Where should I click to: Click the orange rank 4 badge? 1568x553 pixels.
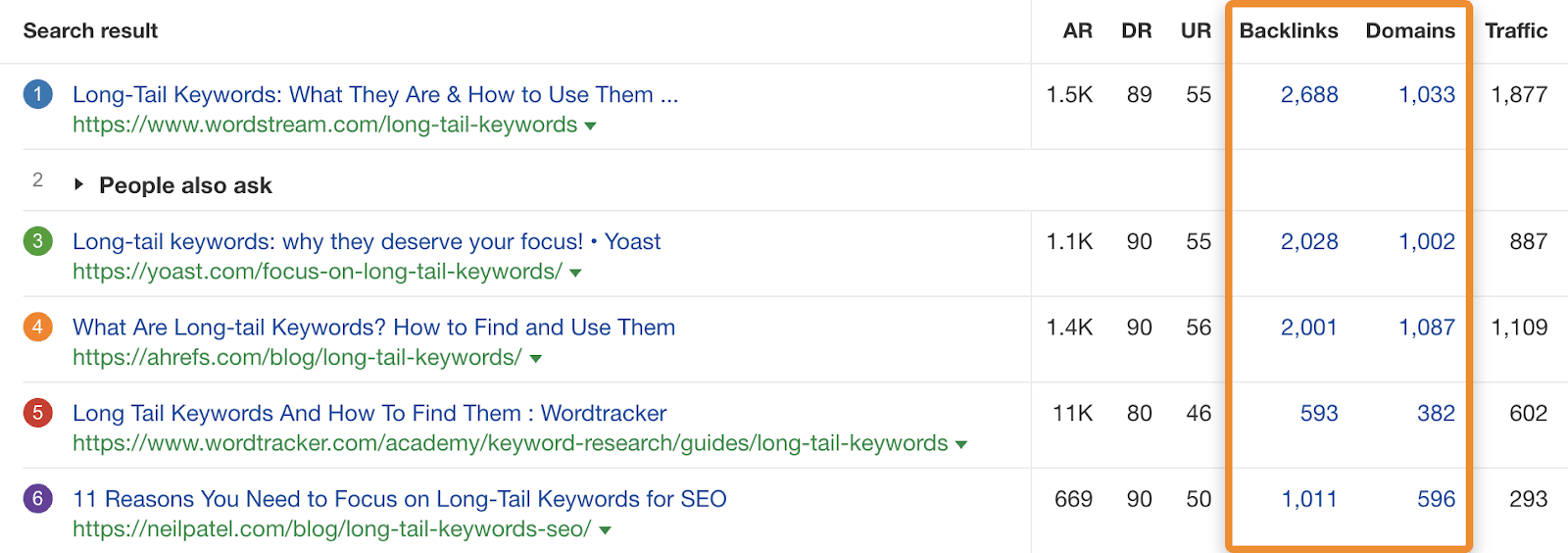pos(38,327)
